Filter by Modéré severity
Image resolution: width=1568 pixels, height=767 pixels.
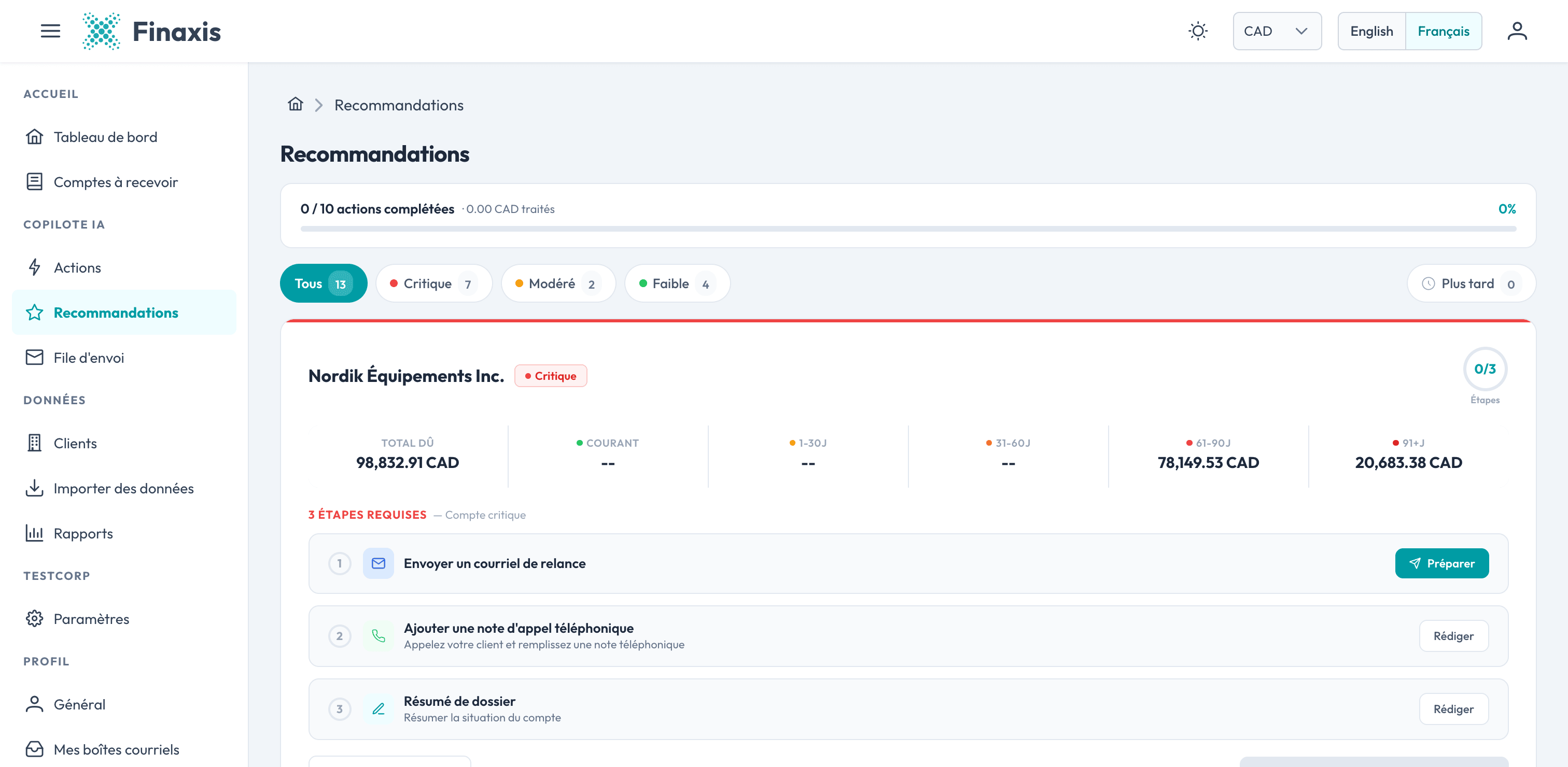(558, 283)
